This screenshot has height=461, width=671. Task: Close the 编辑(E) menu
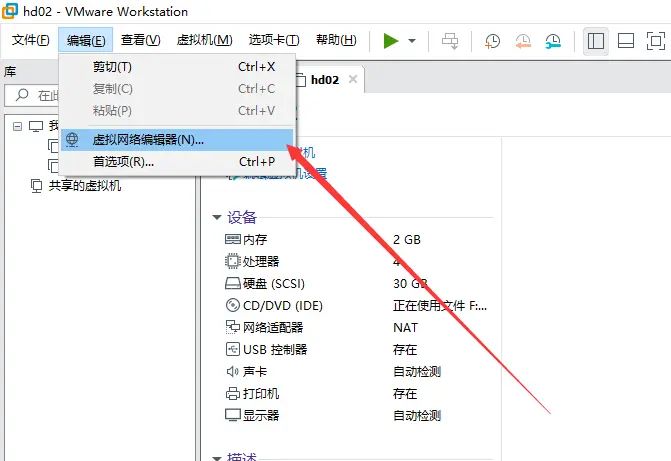click(86, 40)
